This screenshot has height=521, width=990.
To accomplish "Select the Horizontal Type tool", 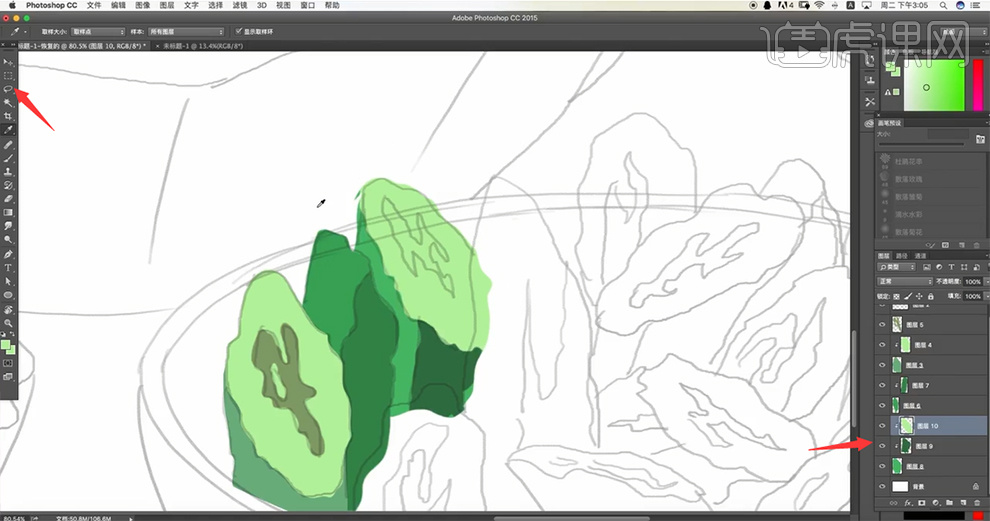I will pyautogui.click(x=8, y=268).
